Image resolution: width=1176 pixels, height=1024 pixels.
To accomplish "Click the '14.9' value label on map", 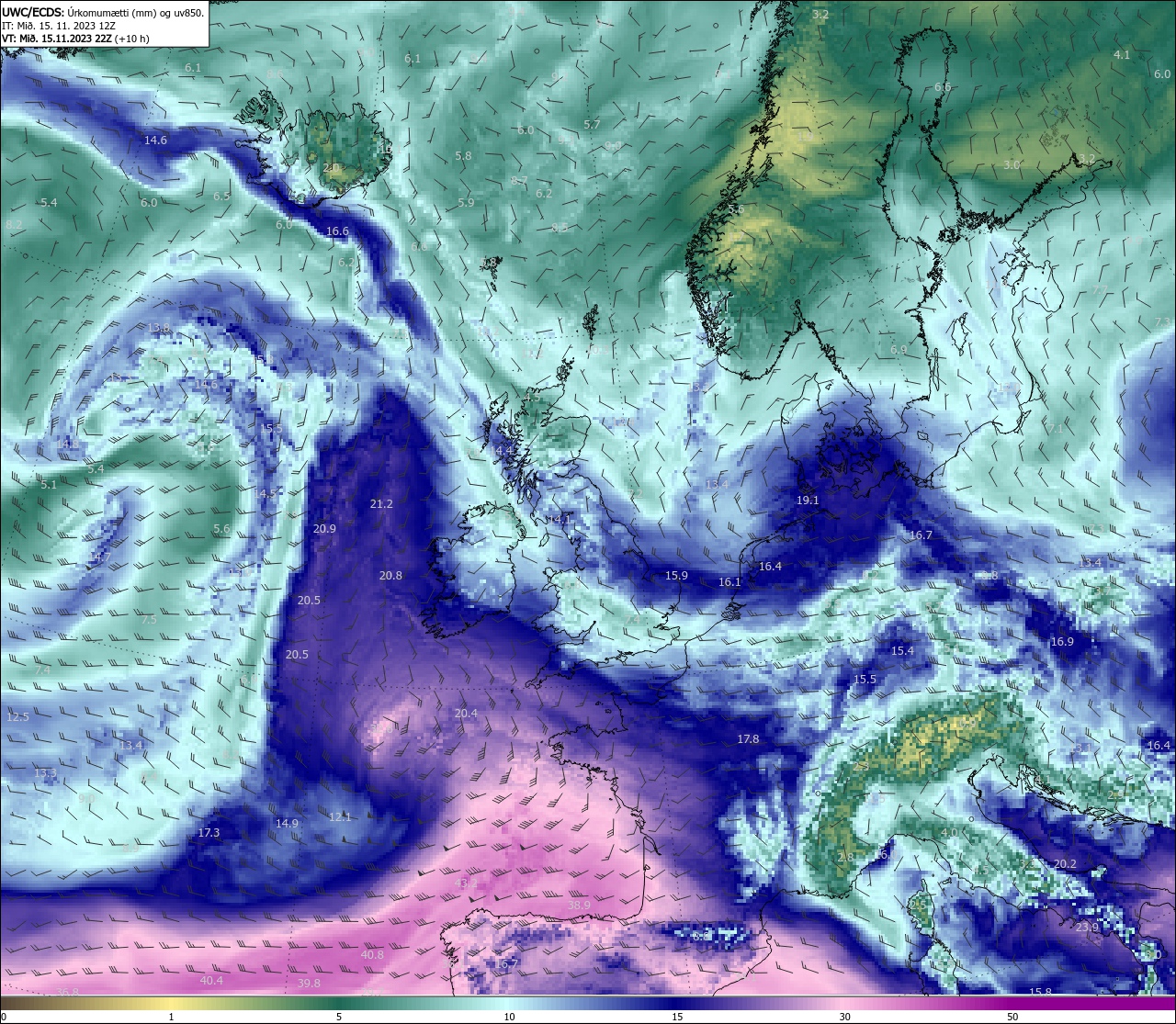I will pos(287,824).
